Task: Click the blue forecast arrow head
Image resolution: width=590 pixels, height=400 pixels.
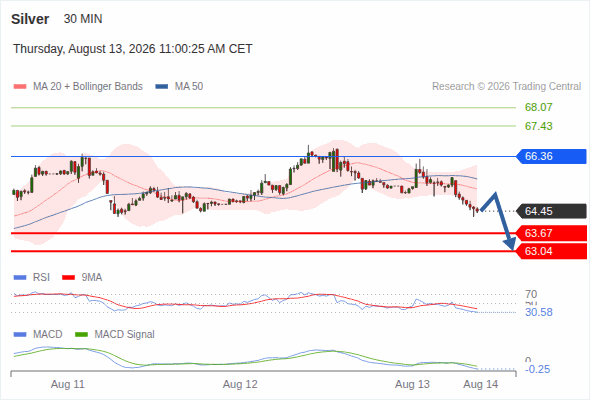Action: [510, 244]
